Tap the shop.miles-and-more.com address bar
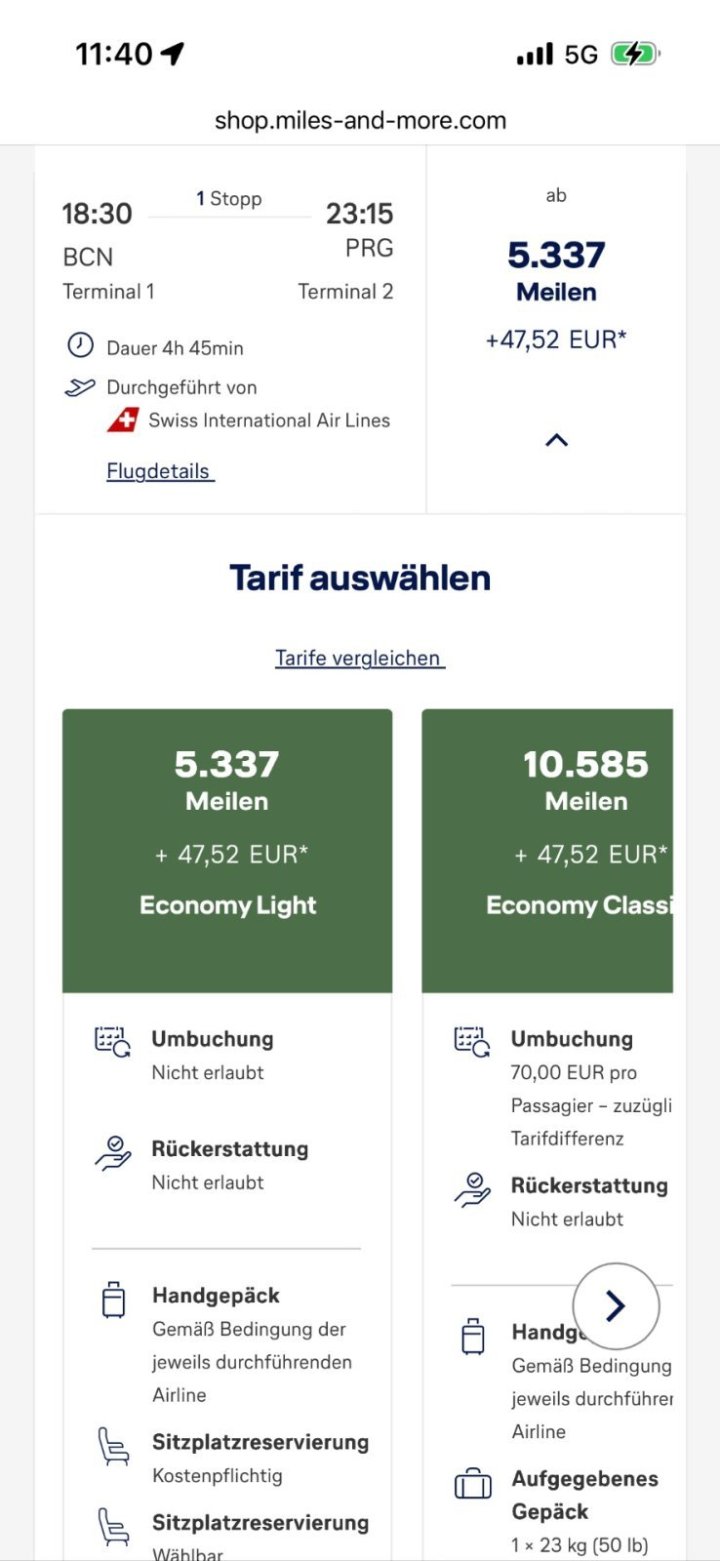 coord(360,121)
